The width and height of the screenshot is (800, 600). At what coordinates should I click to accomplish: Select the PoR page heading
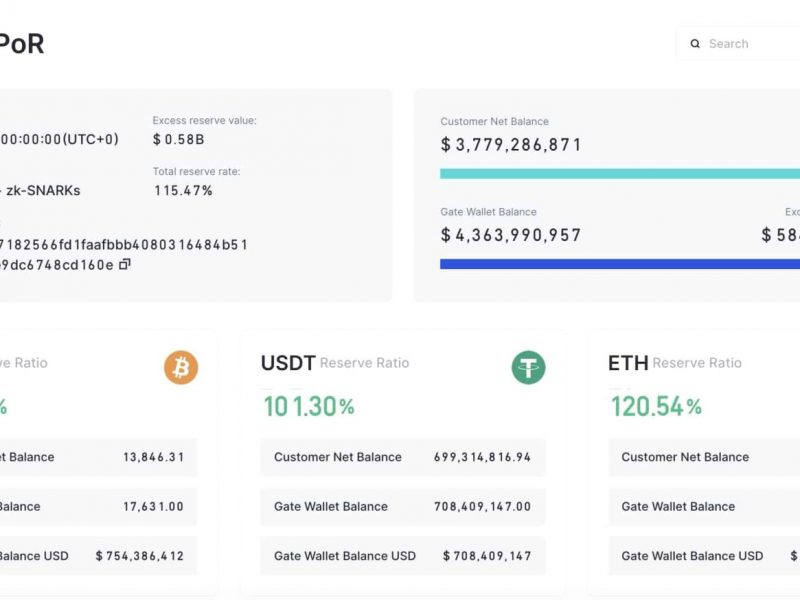pyautogui.click(x=20, y=44)
